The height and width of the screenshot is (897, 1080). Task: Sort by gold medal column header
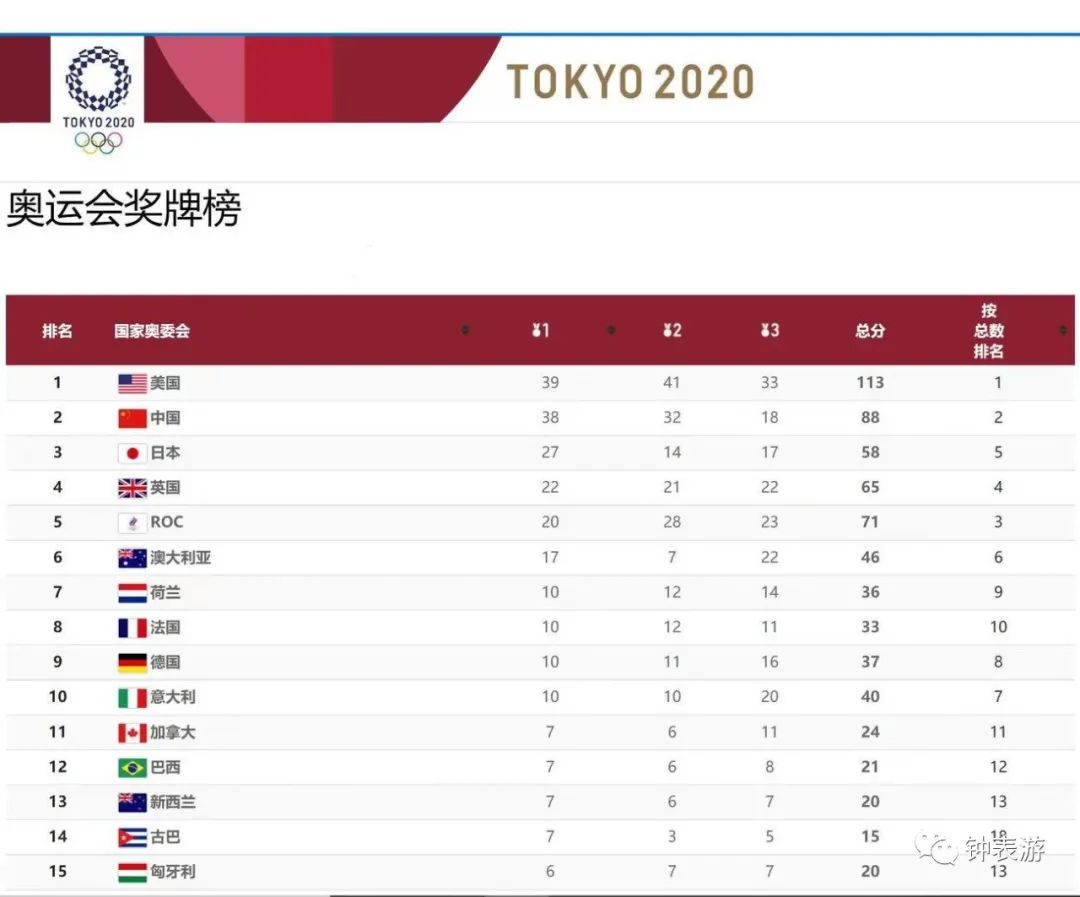pos(541,331)
